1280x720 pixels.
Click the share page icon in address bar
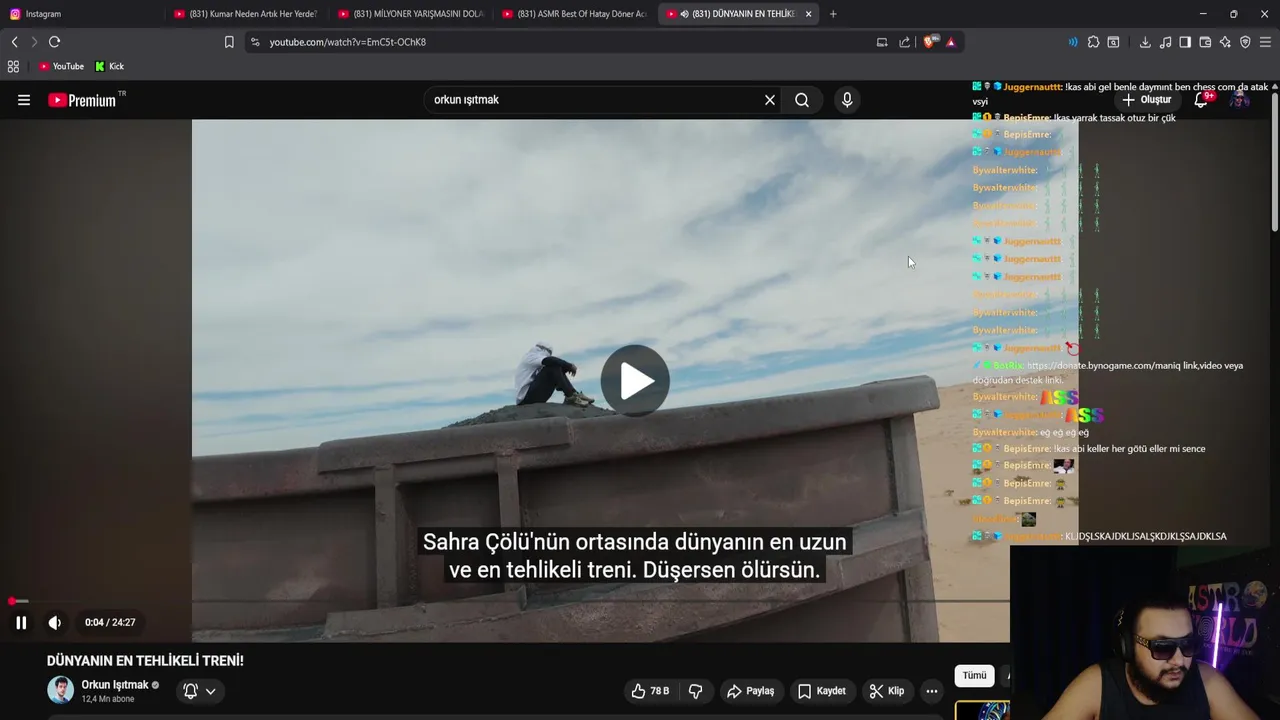(x=905, y=42)
